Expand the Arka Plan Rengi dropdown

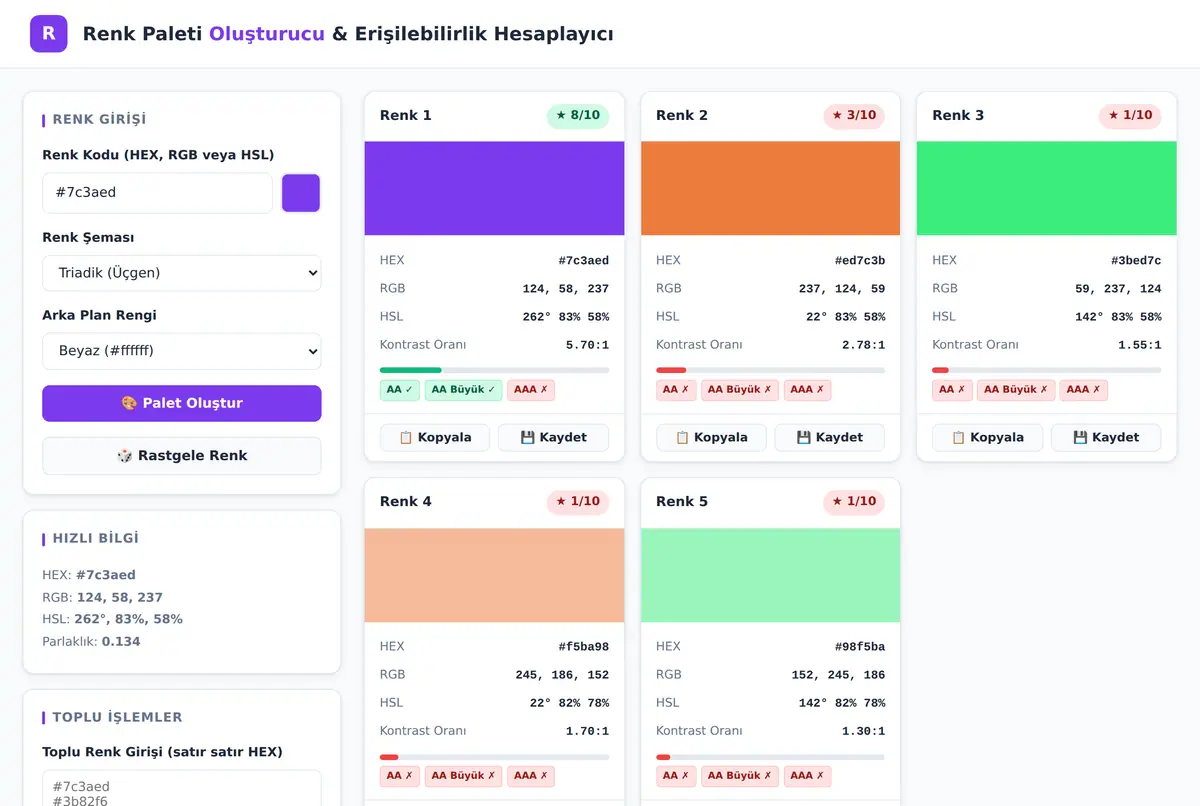click(182, 351)
